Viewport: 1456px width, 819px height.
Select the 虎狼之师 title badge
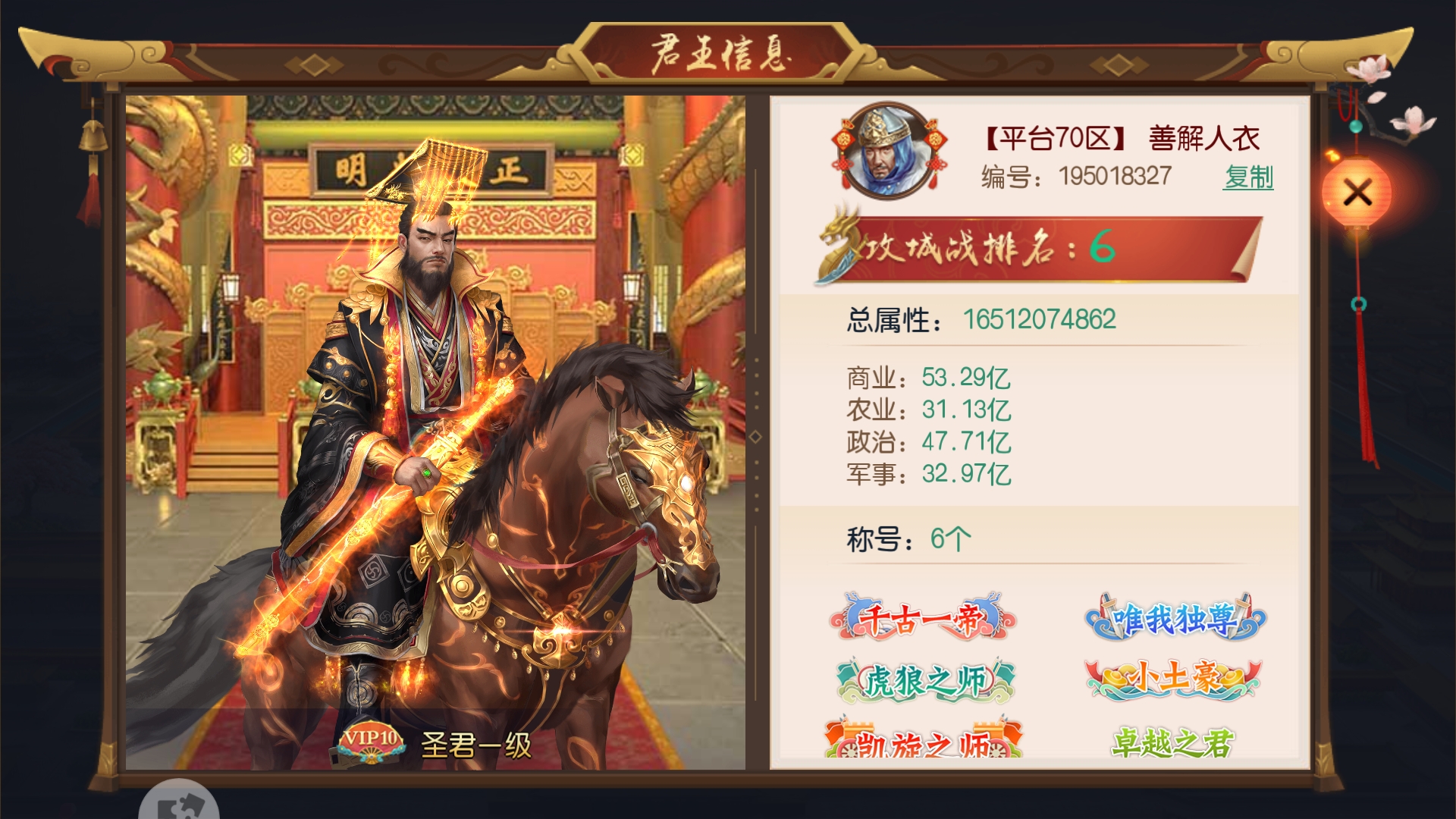925,679
